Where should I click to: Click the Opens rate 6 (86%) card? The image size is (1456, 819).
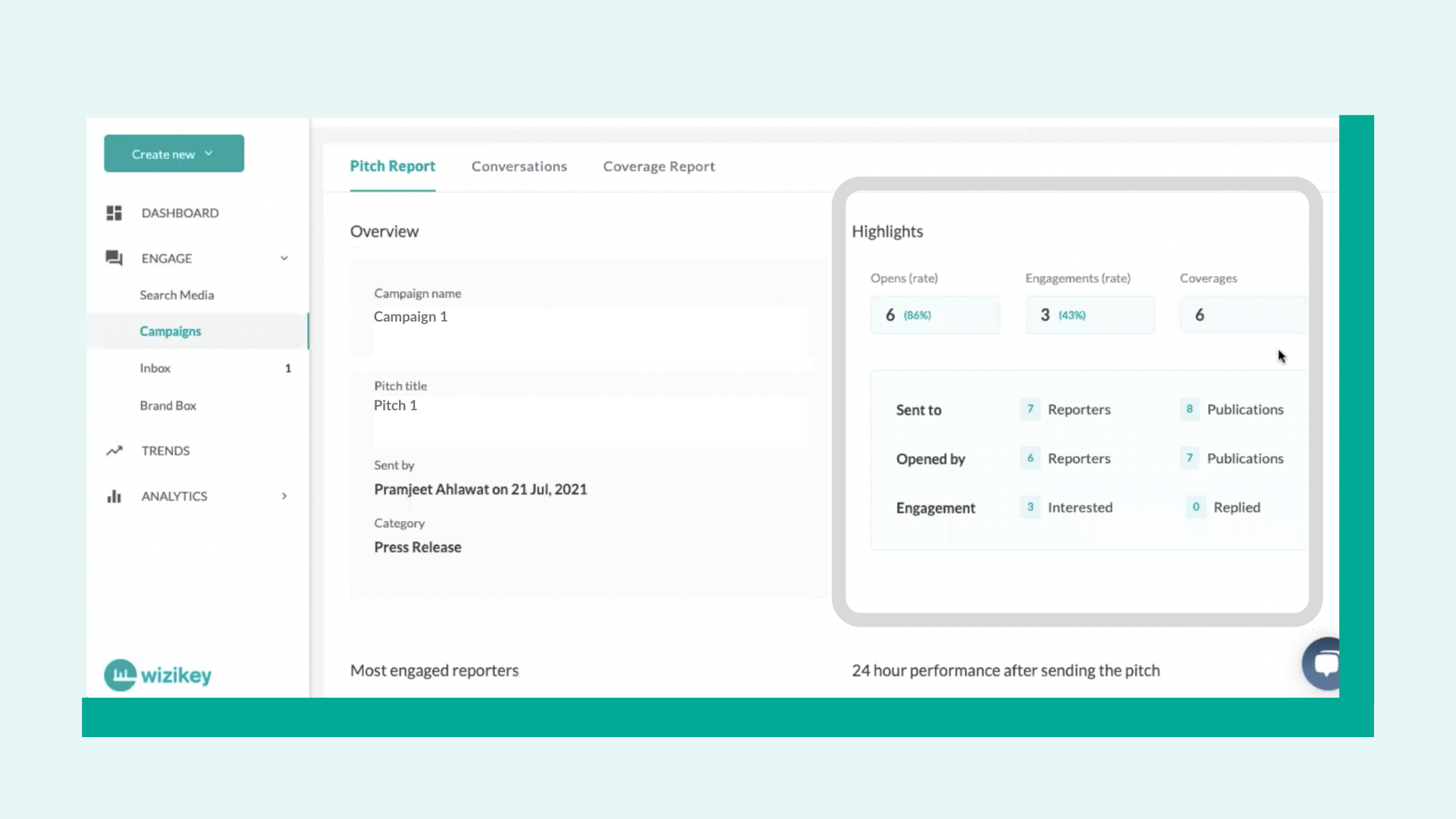[935, 315]
